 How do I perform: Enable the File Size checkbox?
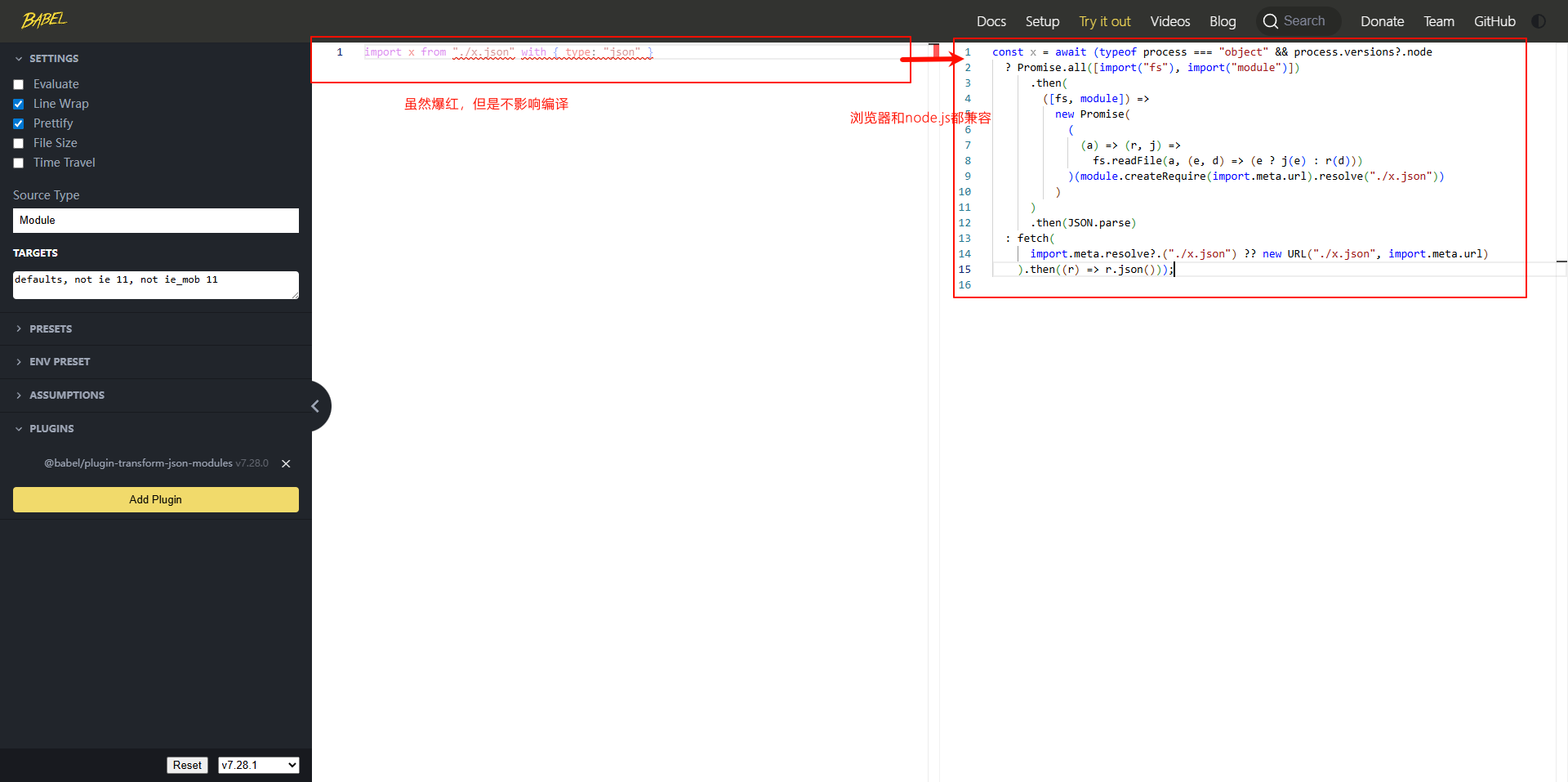(19, 143)
